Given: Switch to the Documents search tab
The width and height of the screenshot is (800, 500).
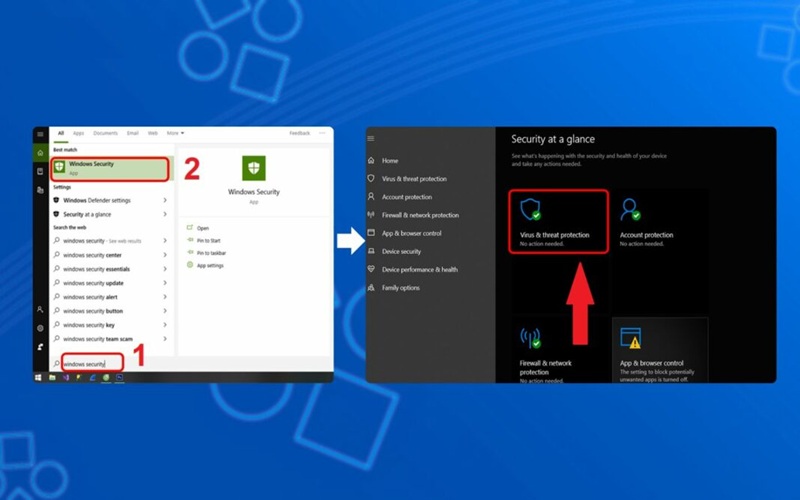Looking at the screenshot, I should coord(105,133).
